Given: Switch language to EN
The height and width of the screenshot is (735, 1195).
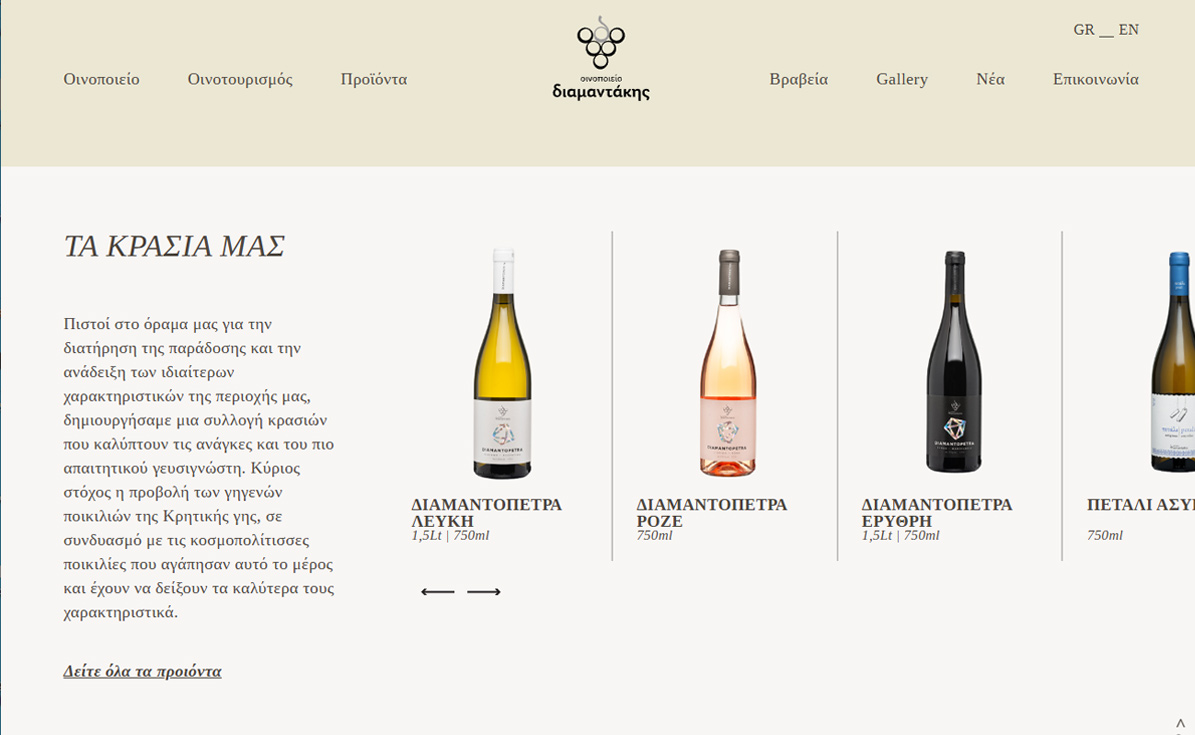Looking at the screenshot, I should point(1129,30).
